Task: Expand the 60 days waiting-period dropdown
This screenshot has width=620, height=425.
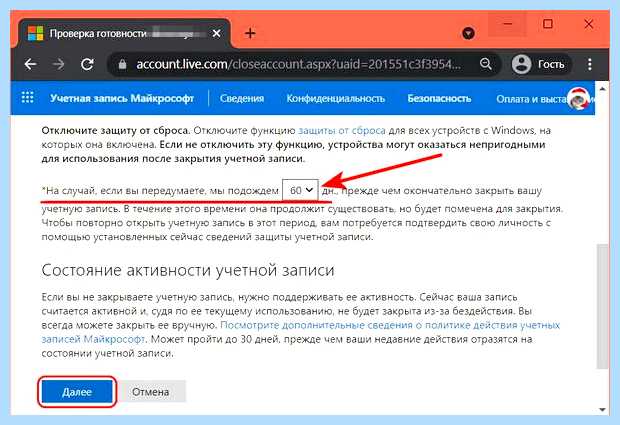Action: tap(300, 190)
